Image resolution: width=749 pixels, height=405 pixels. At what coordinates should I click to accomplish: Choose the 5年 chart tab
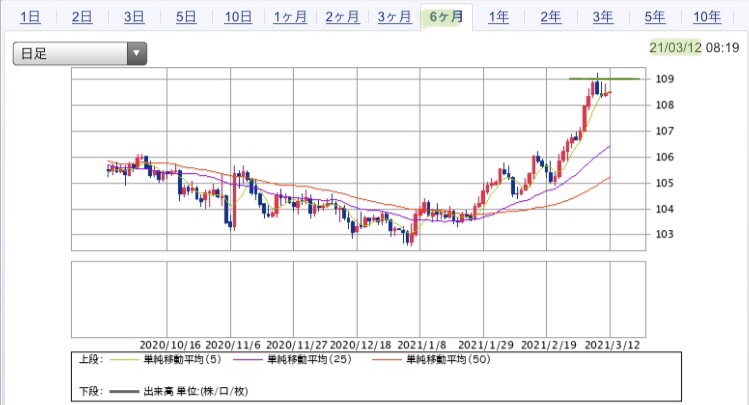(654, 17)
